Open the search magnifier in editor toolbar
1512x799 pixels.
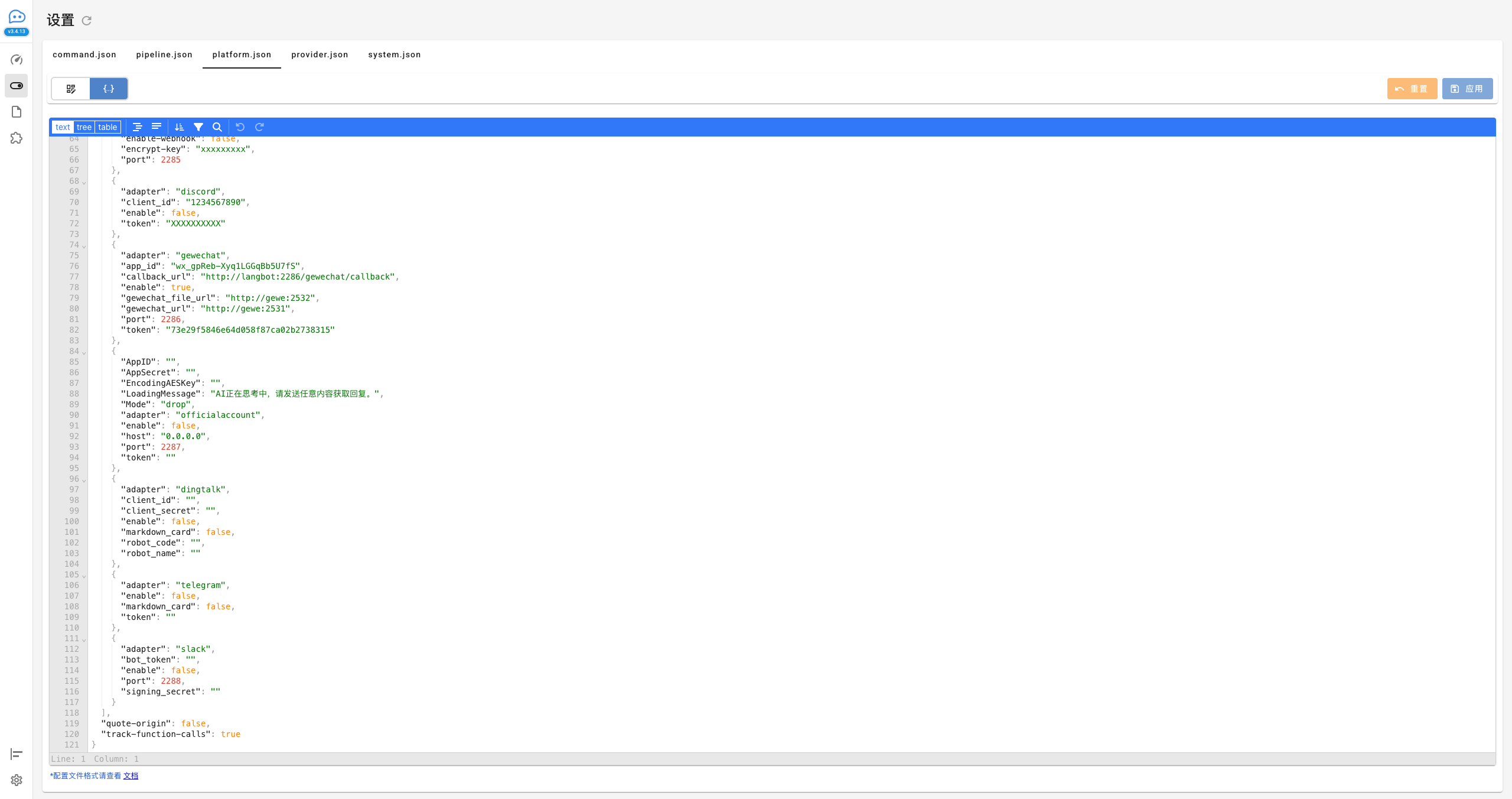217,127
